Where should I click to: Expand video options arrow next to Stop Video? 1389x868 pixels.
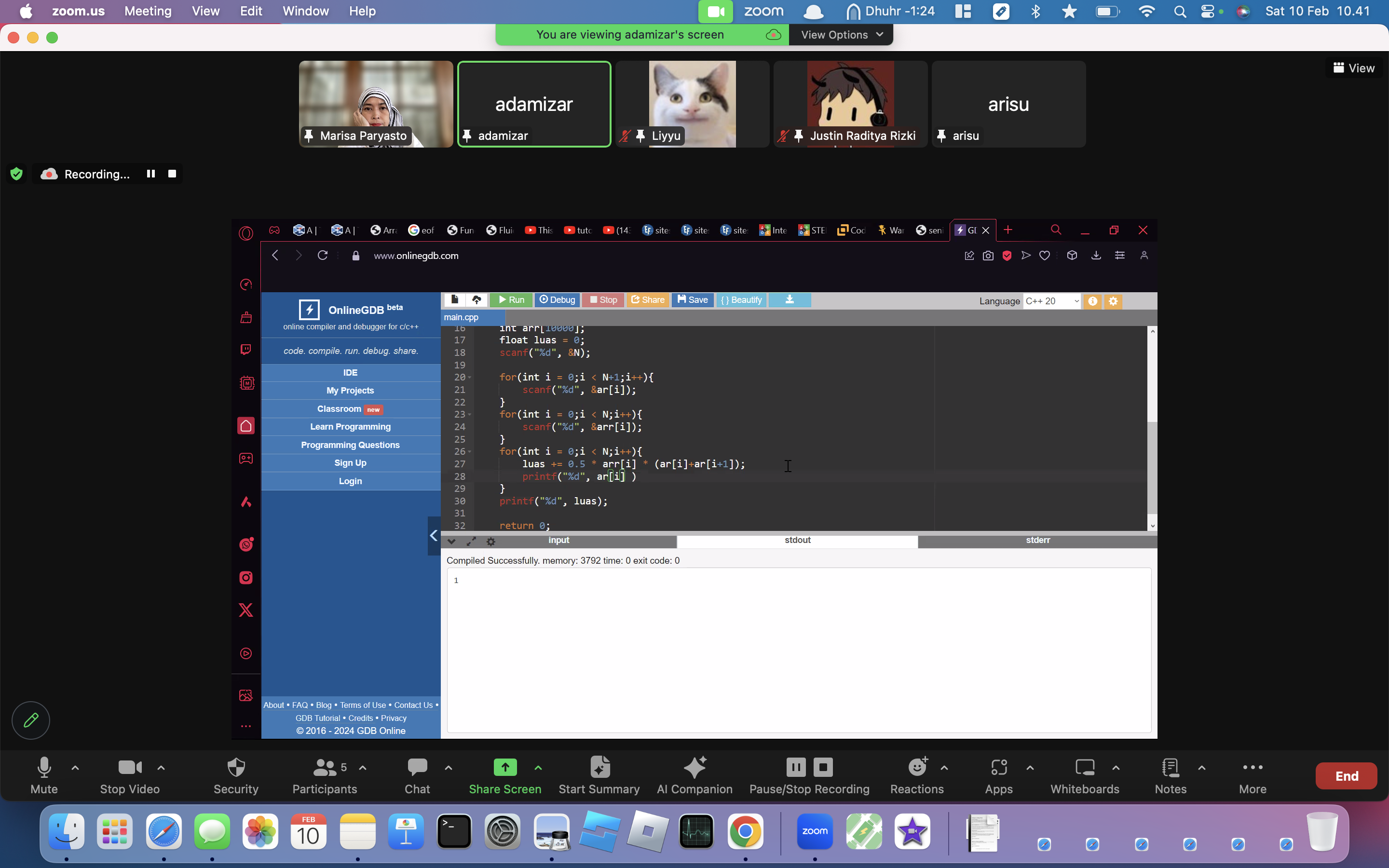pyautogui.click(x=161, y=768)
